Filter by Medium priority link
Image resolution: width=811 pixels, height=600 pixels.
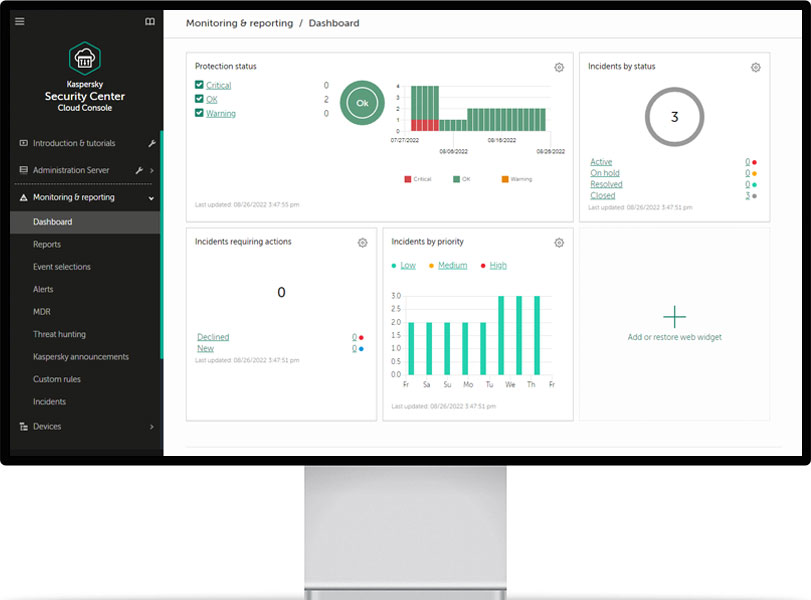coord(453,265)
